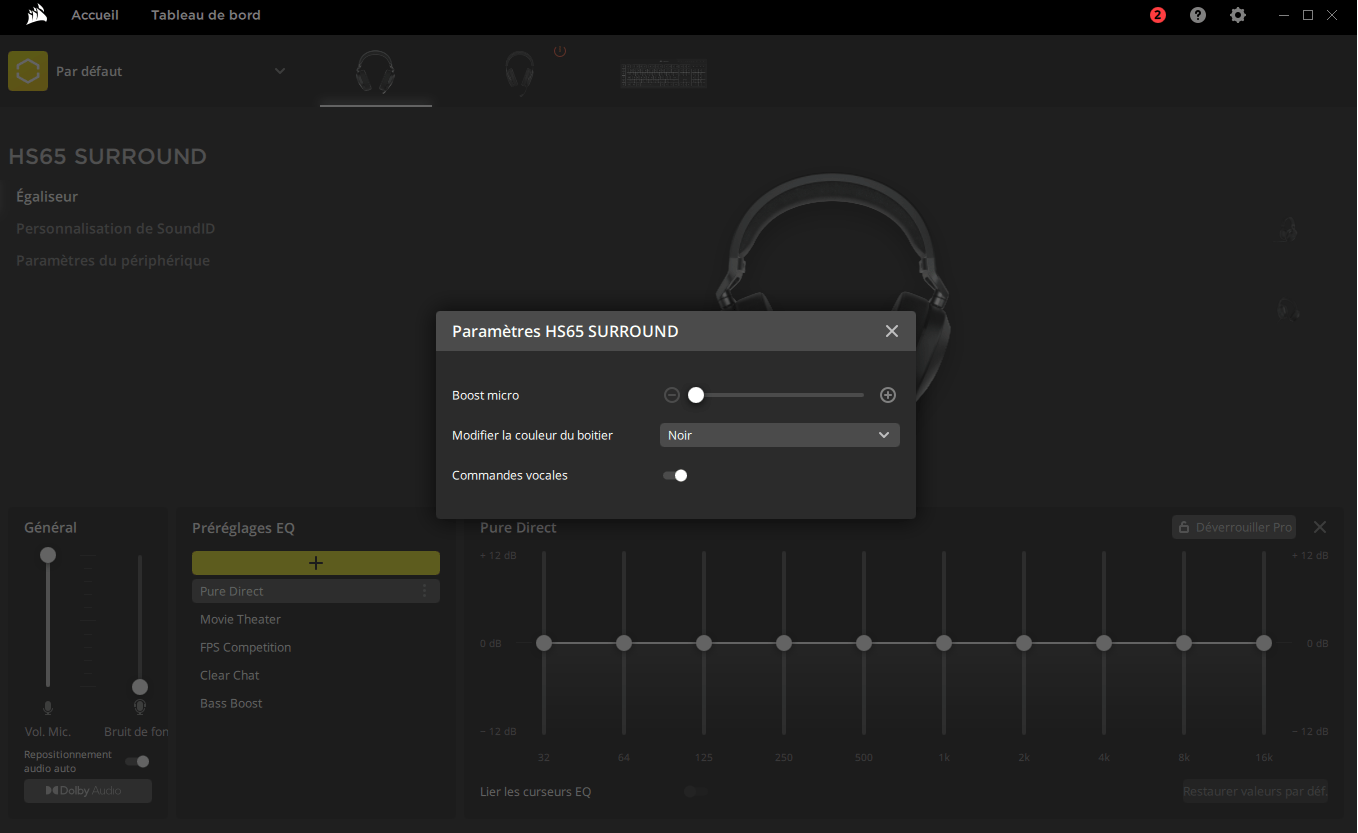Click the minus icon for Boost micro
Screen dimensions: 1358x833
(672, 395)
